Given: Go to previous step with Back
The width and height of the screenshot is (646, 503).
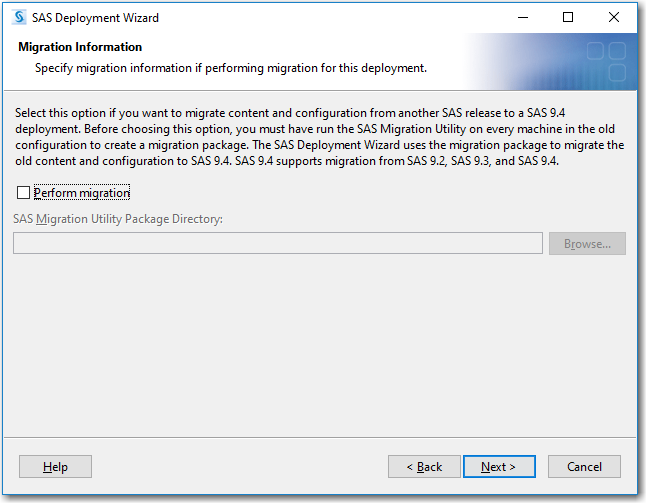Looking at the screenshot, I should (424, 467).
